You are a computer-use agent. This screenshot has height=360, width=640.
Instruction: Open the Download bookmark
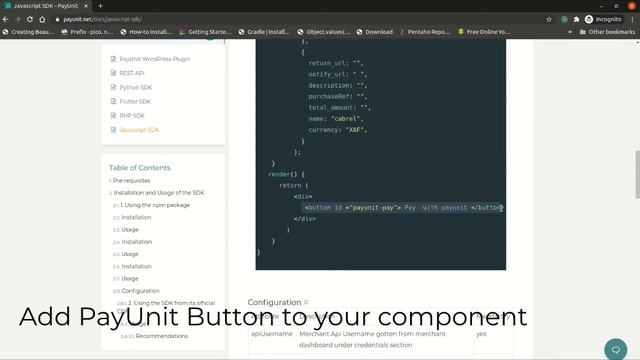375,32
